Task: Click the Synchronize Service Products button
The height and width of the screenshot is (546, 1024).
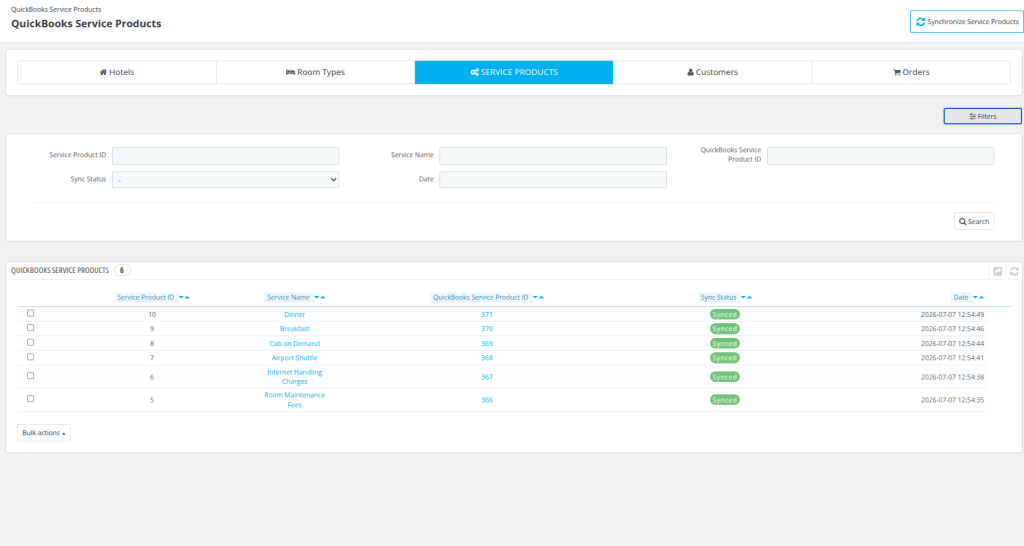Action: (x=967, y=22)
